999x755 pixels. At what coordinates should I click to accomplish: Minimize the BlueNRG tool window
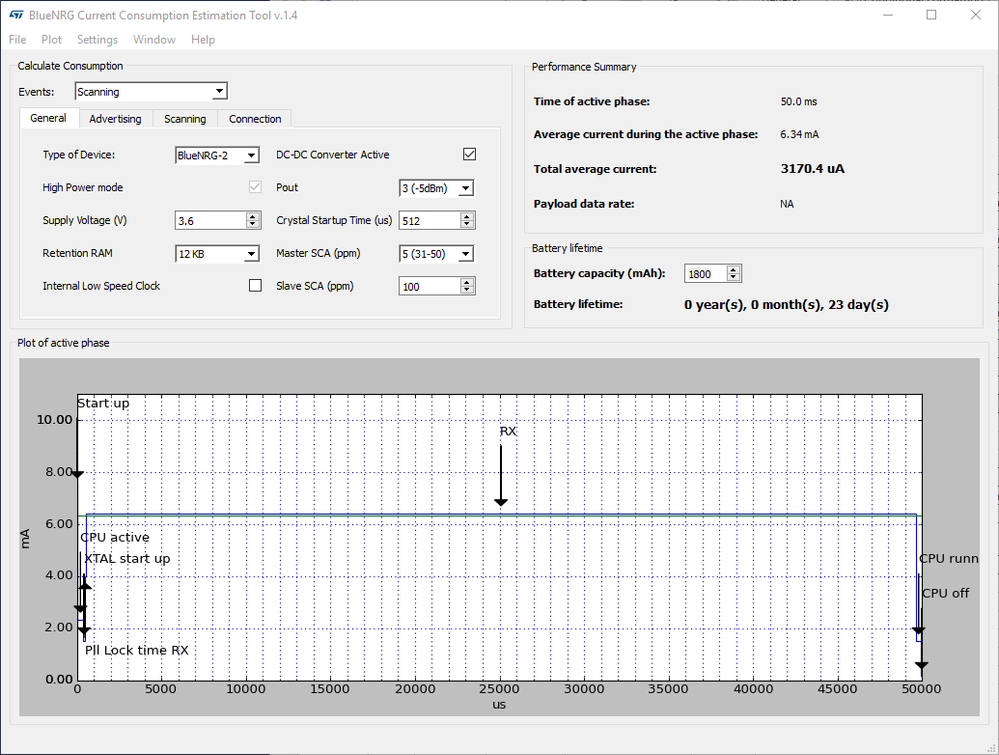888,15
